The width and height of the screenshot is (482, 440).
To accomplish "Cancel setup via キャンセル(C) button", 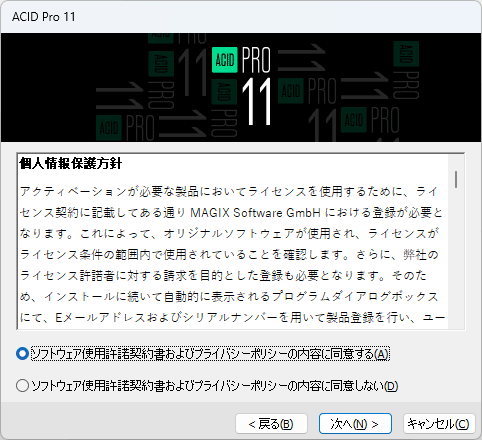I will [x=439, y=424].
